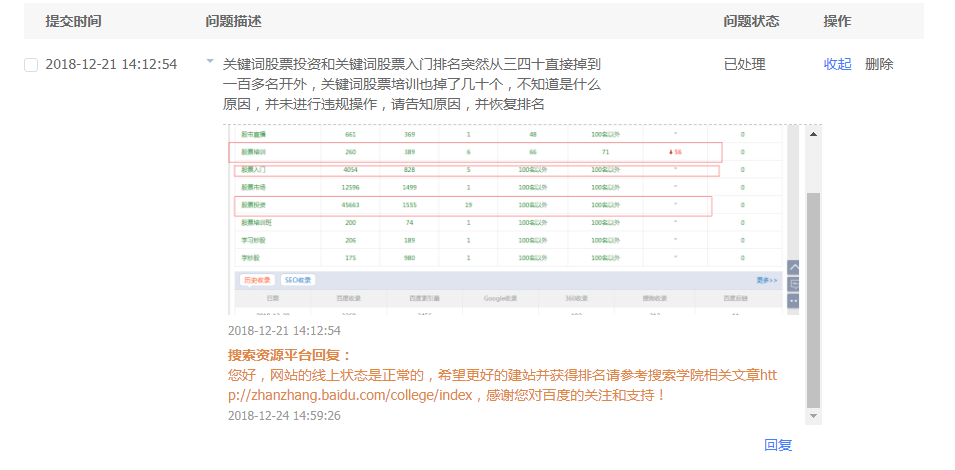Click the 问题状态 column header
This screenshot has width=955, height=470.
(751, 21)
